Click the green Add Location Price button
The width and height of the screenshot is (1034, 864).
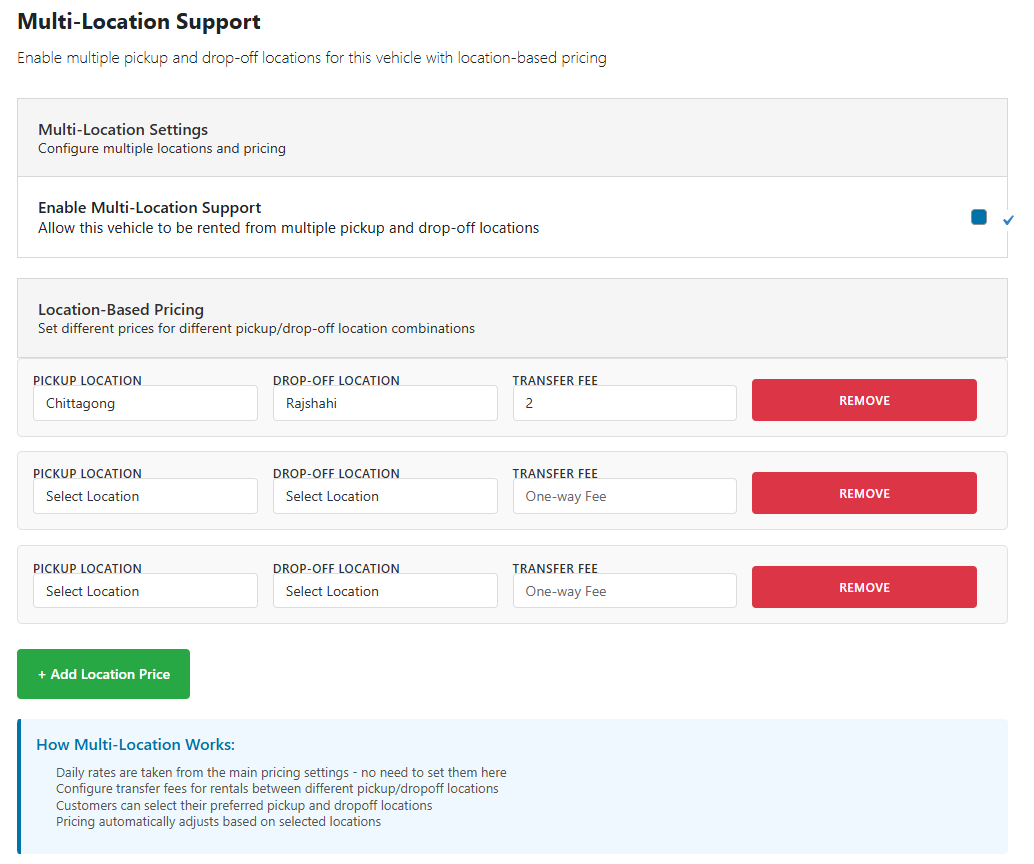(x=103, y=674)
